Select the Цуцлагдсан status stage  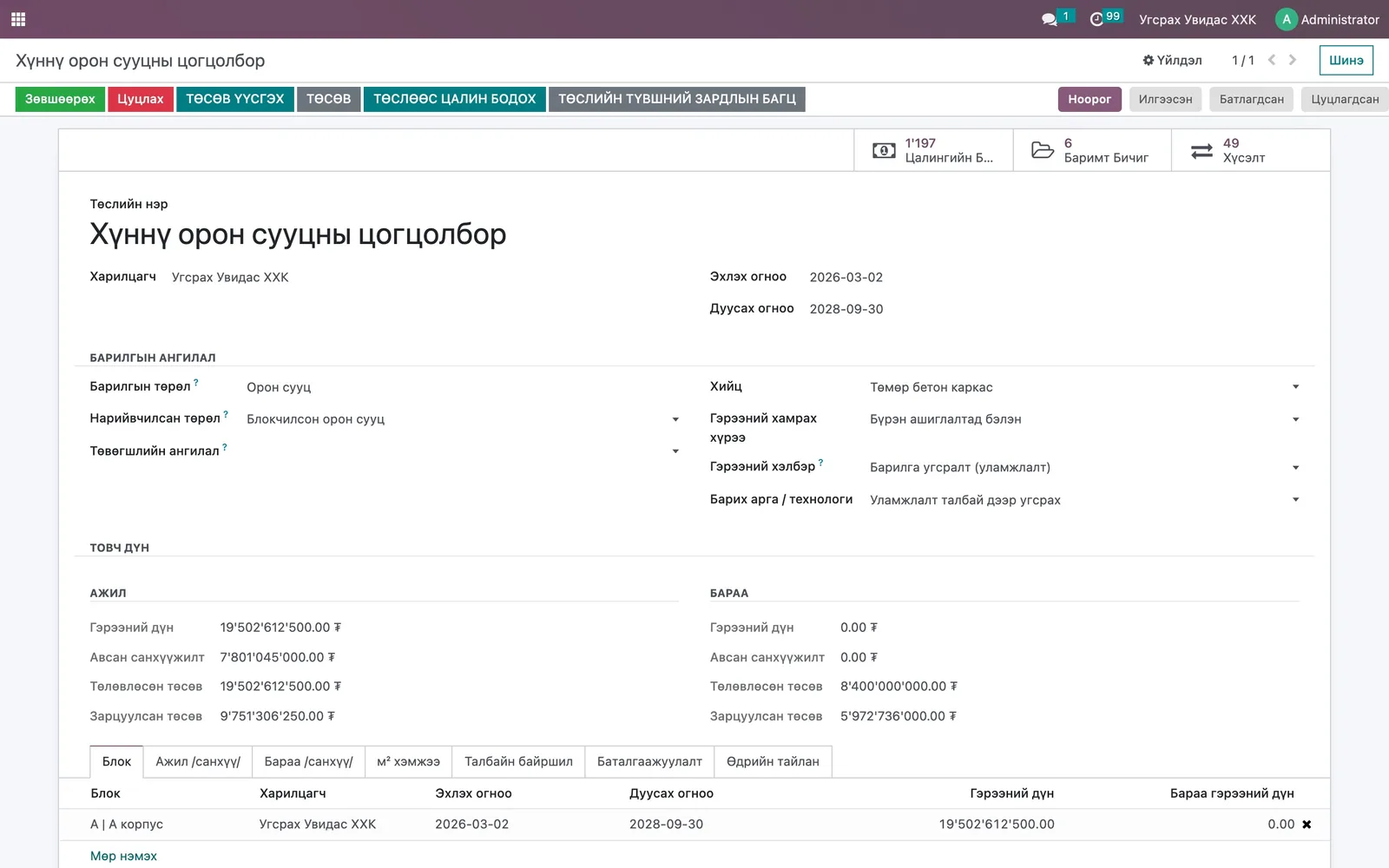1345,99
